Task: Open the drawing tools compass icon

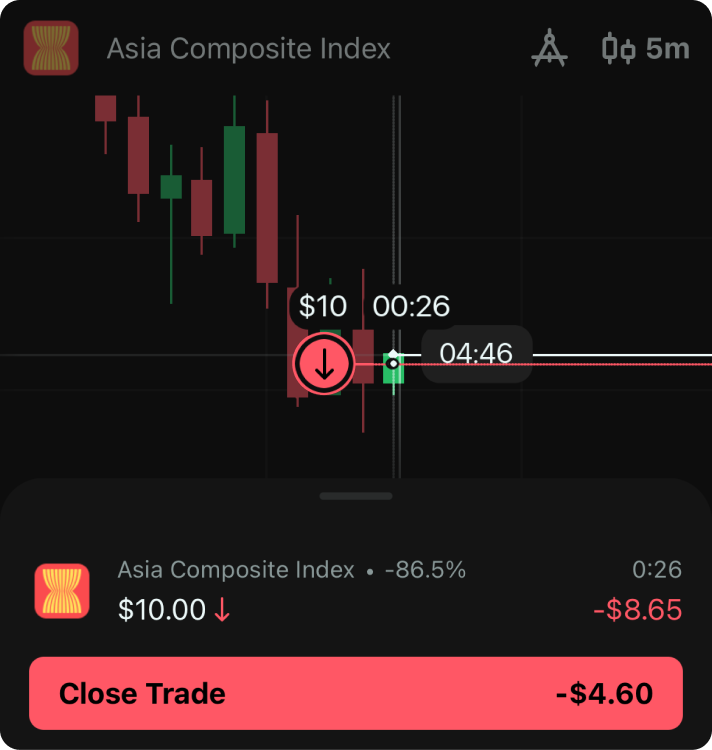Action: click(549, 48)
